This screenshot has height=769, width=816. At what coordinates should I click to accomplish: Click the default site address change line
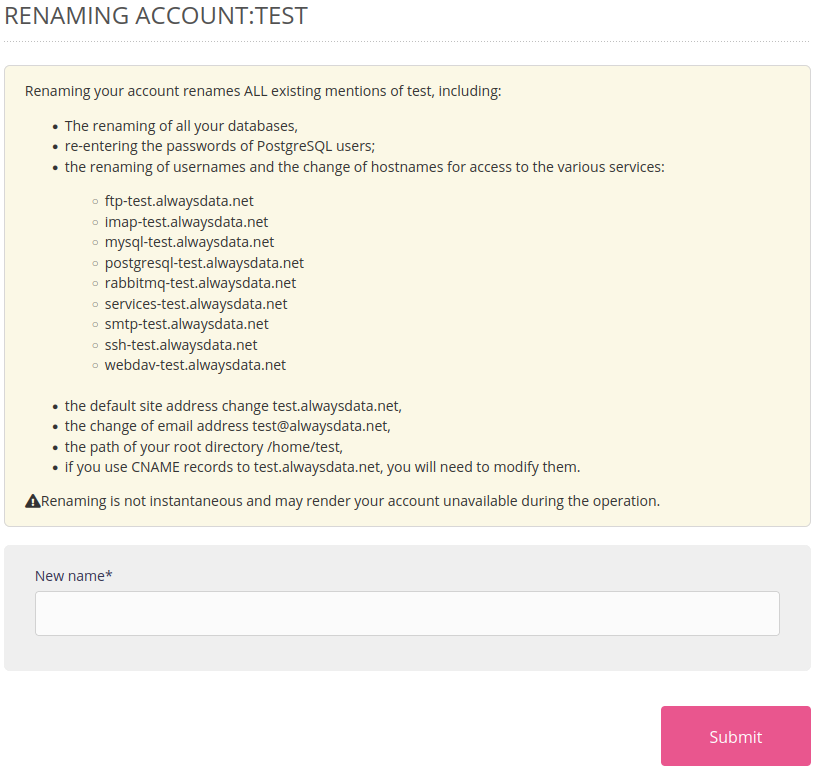click(x=233, y=406)
